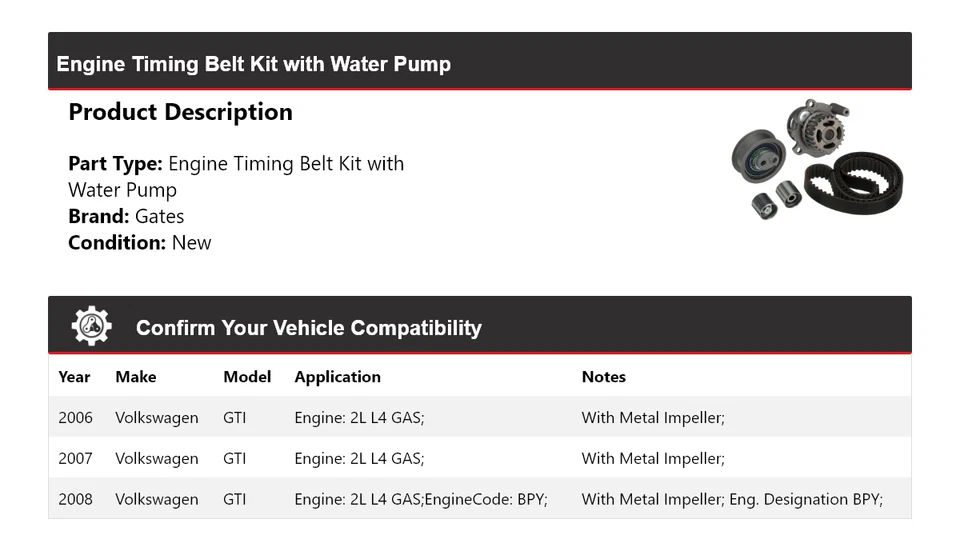Image resolution: width=960 pixels, height=551 pixels.
Task: Select the Product Description heading
Action: (180, 112)
